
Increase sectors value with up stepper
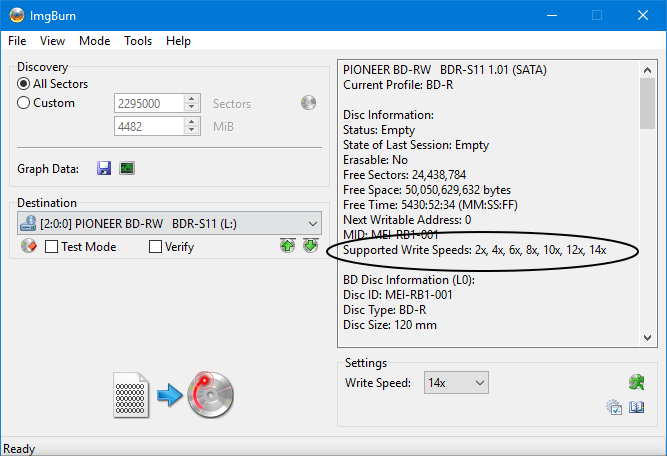191,99
